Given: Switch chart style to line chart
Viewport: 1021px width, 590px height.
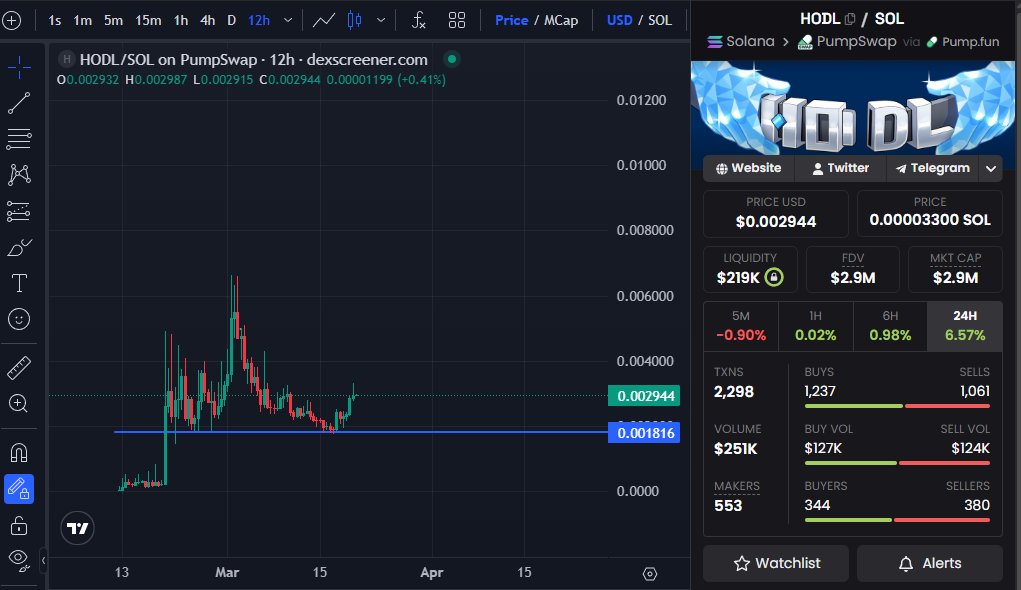Looking at the screenshot, I should click(x=324, y=20).
